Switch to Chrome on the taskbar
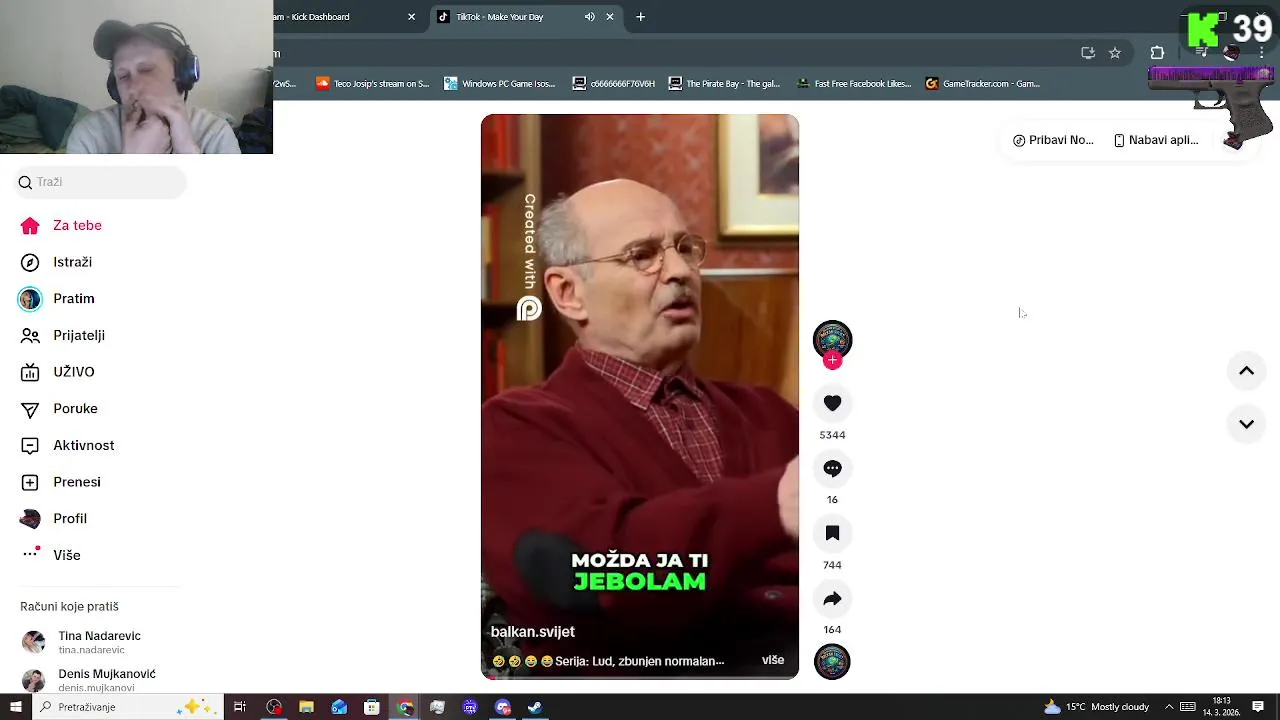 (x=404, y=707)
